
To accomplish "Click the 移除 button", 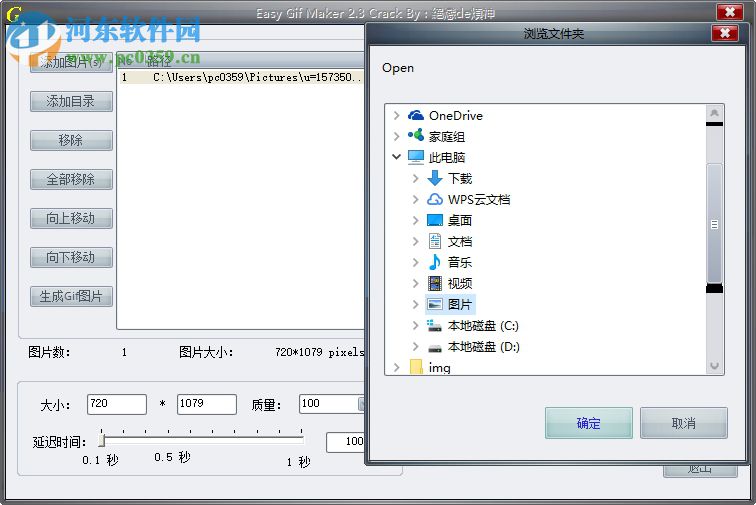I will tap(71, 140).
